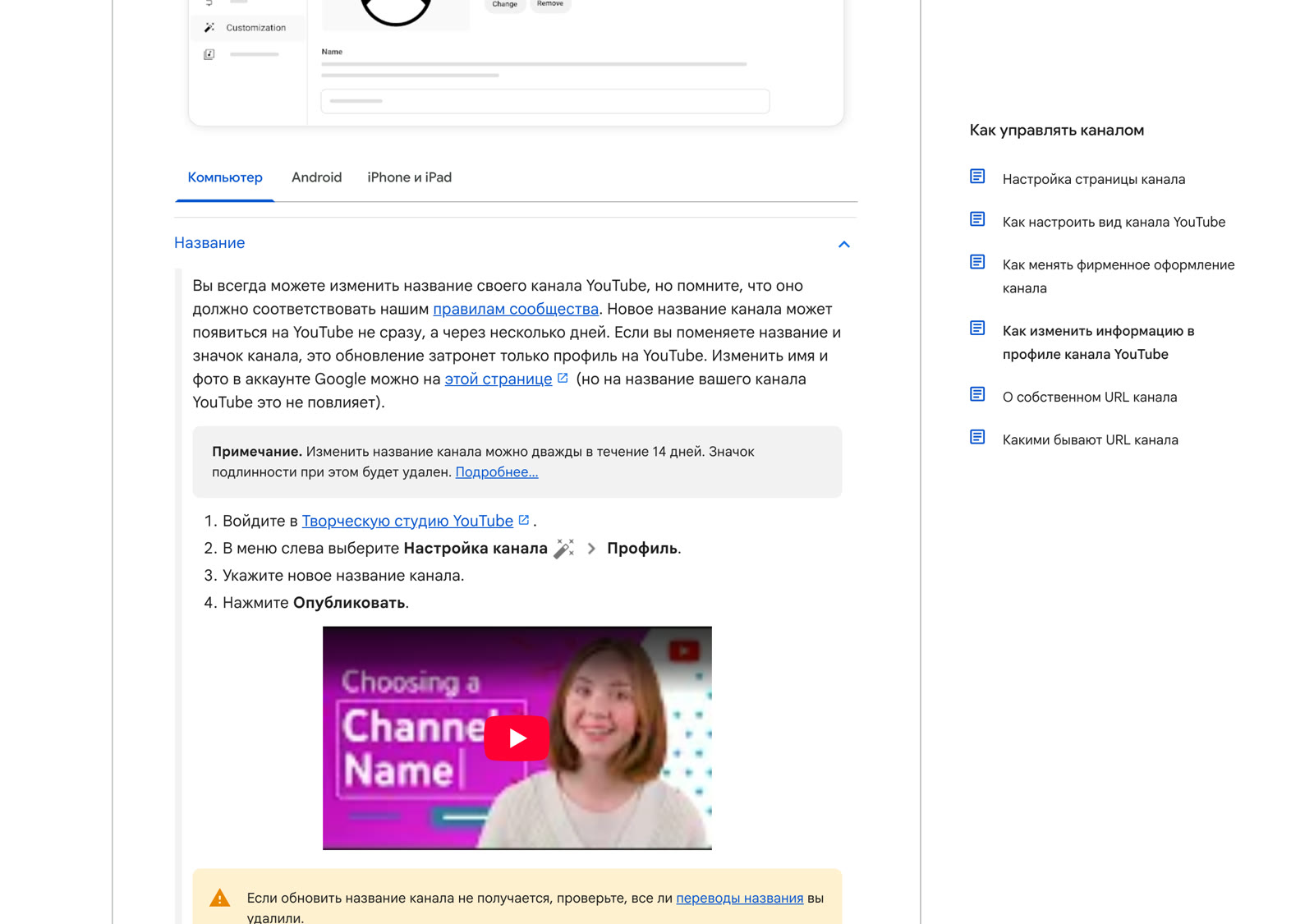Collapse the Название section chevron
This screenshot has height=924, width=1314.
(843, 244)
